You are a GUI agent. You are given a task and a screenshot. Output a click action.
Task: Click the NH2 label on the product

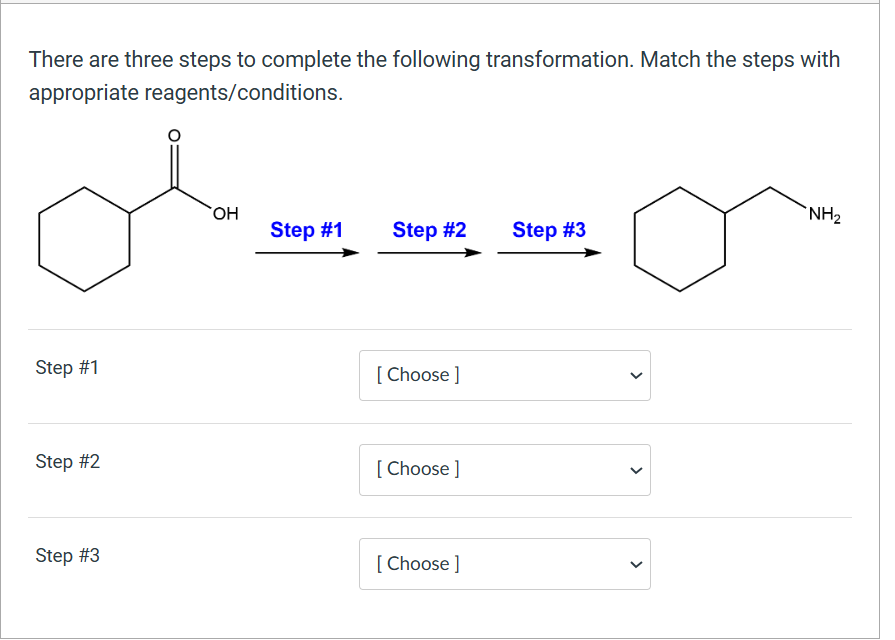click(823, 213)
